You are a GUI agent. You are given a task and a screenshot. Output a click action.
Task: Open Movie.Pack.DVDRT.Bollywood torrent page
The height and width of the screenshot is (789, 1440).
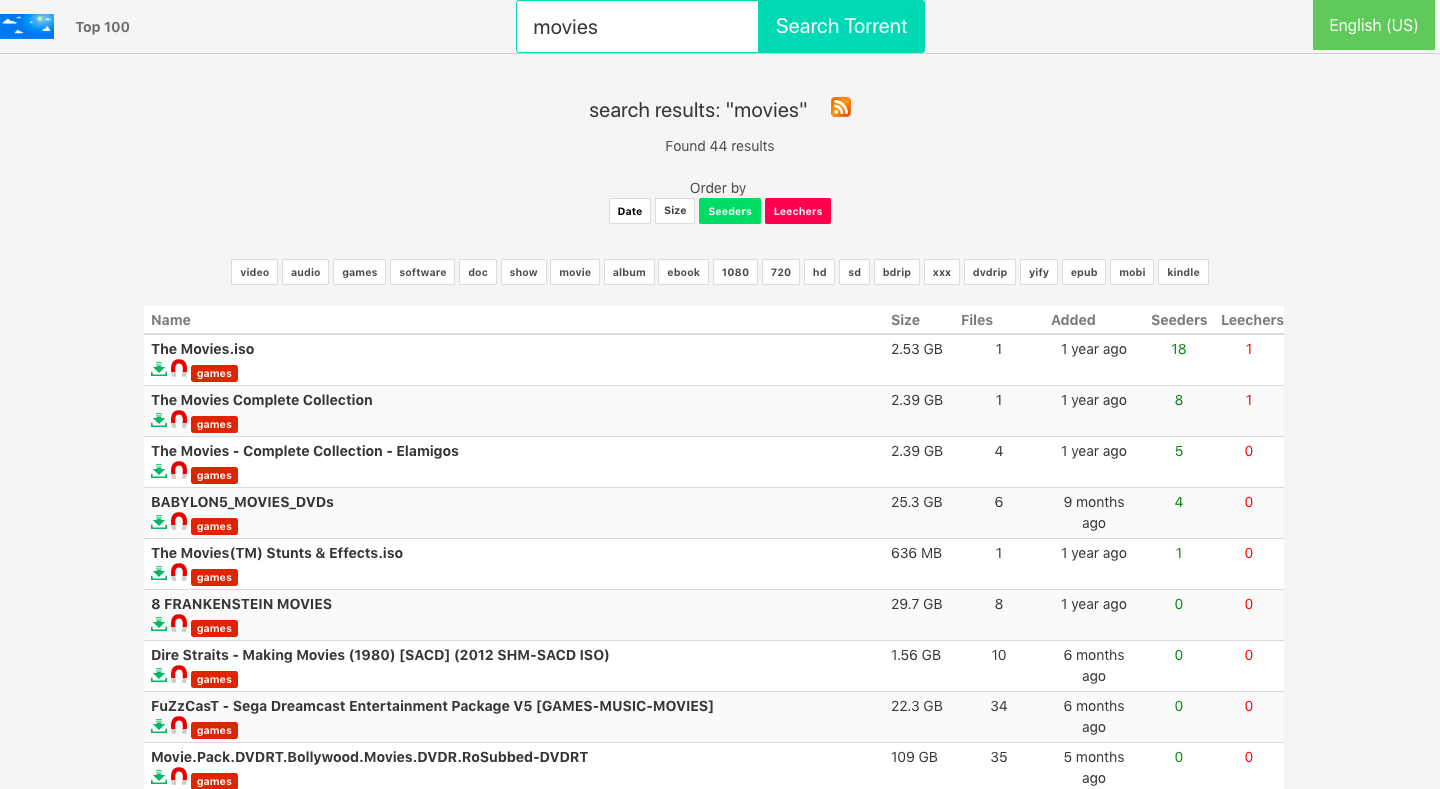click(369, 757)
